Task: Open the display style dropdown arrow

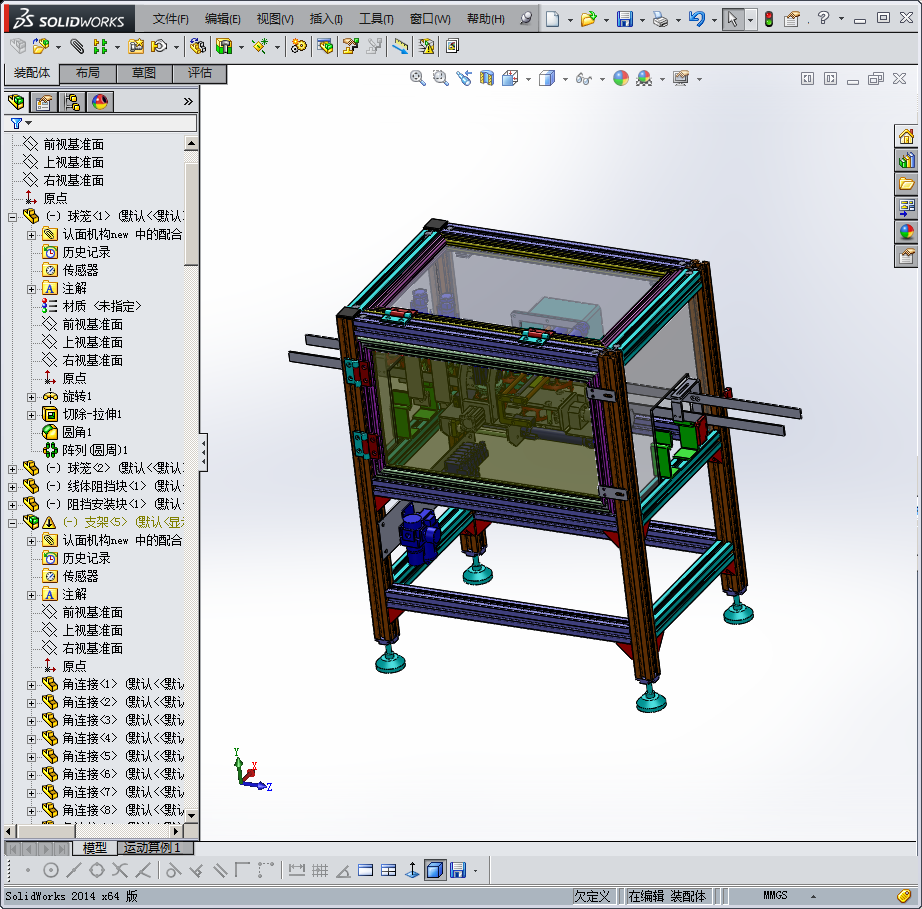Action: (565, 79)
